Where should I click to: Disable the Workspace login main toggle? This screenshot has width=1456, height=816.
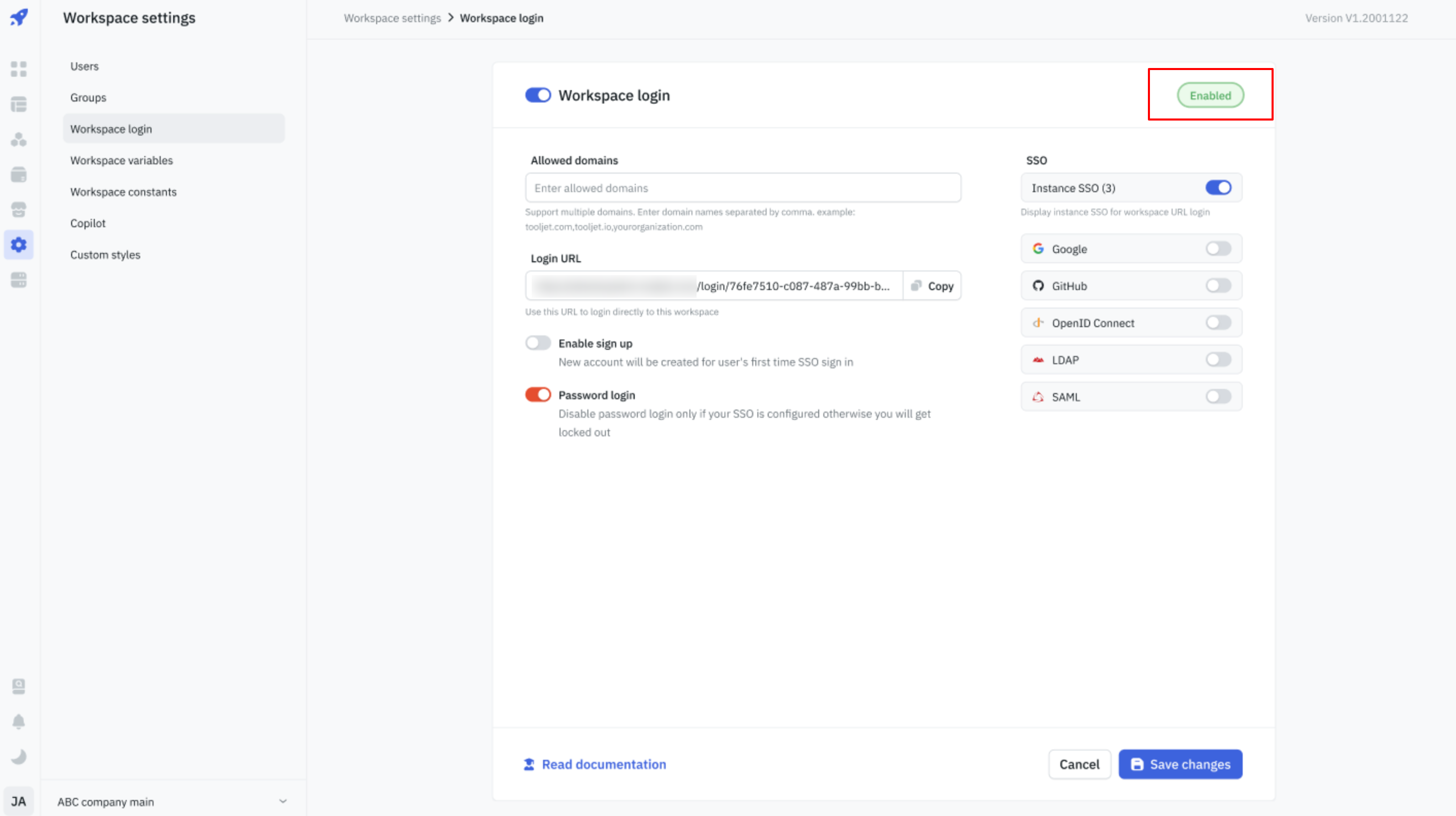(537, 95)
